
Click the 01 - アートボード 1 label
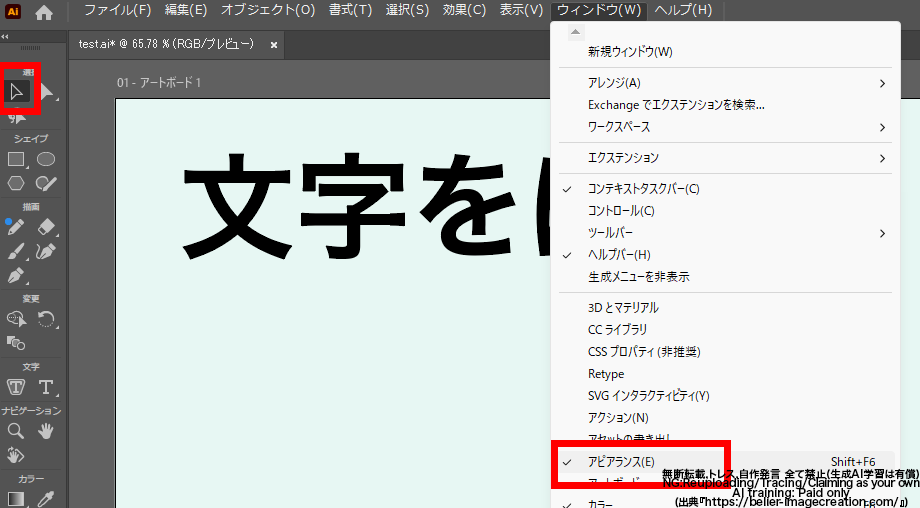[x=158, y=83]
